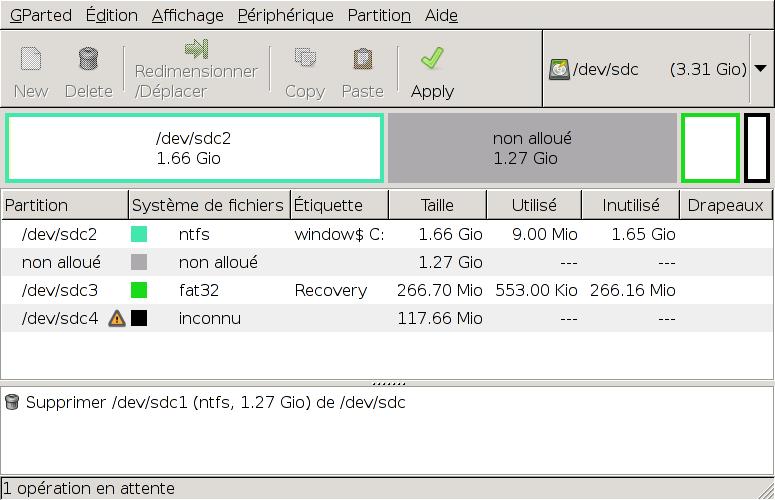Click the Copy partition icon

tap(304, 60)
